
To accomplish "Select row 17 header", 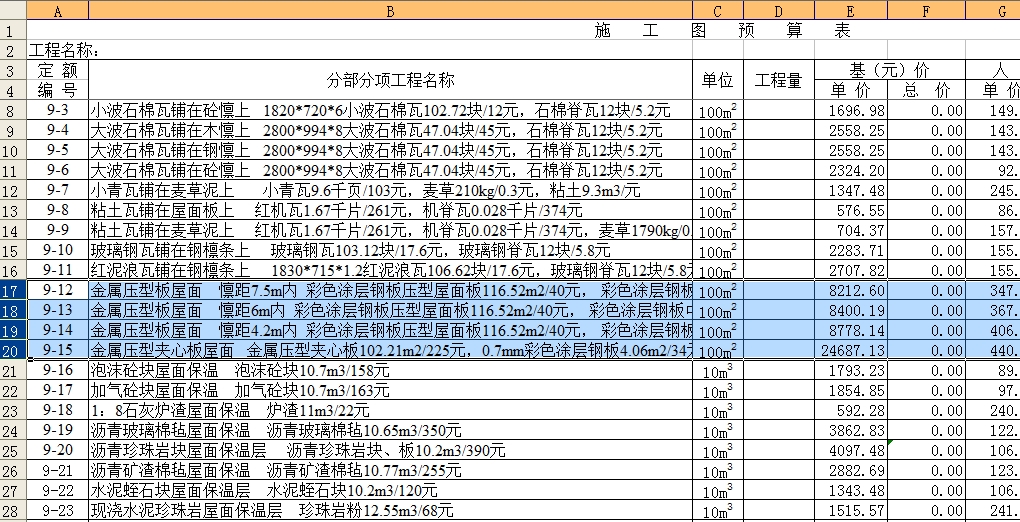I will pyautogui.click(x=12, y=290).
